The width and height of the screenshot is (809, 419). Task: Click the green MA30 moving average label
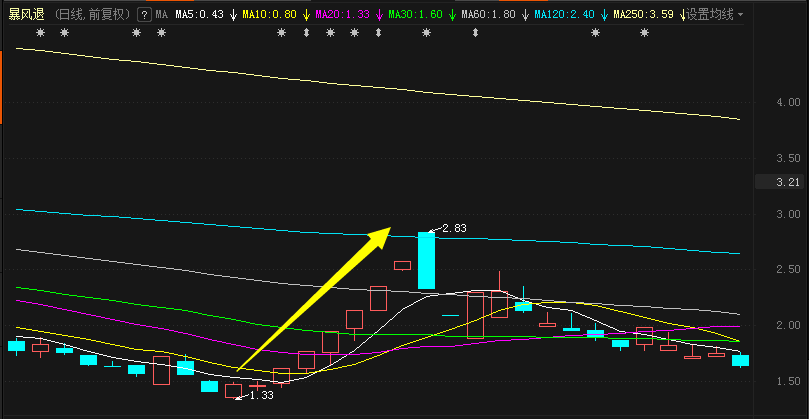[x=414, y=15]
